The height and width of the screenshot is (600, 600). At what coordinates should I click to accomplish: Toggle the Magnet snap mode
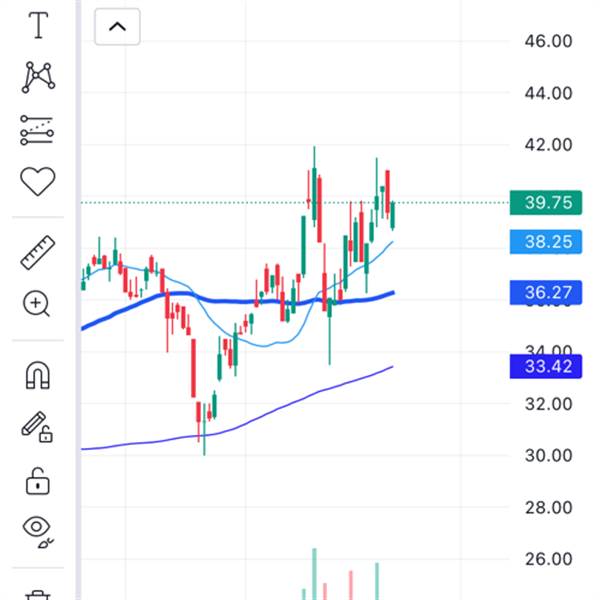click(38, 375)
